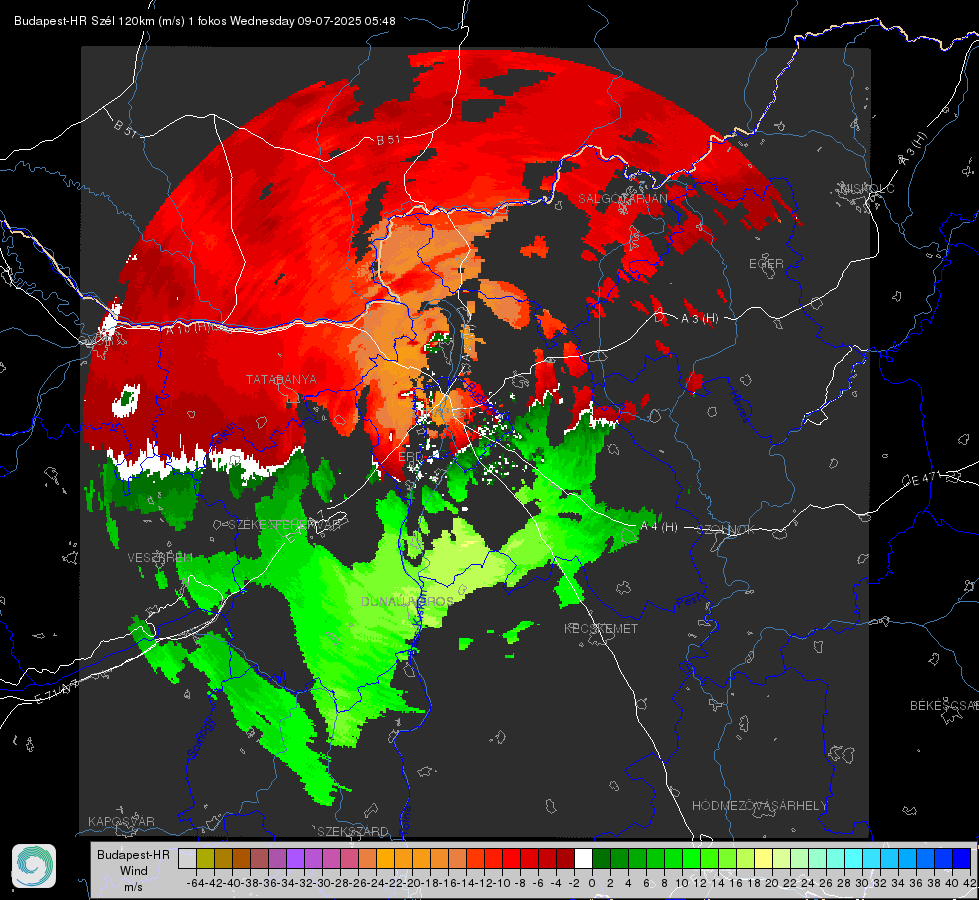Click the swirl logo icon beside the legend

[34, 866]
